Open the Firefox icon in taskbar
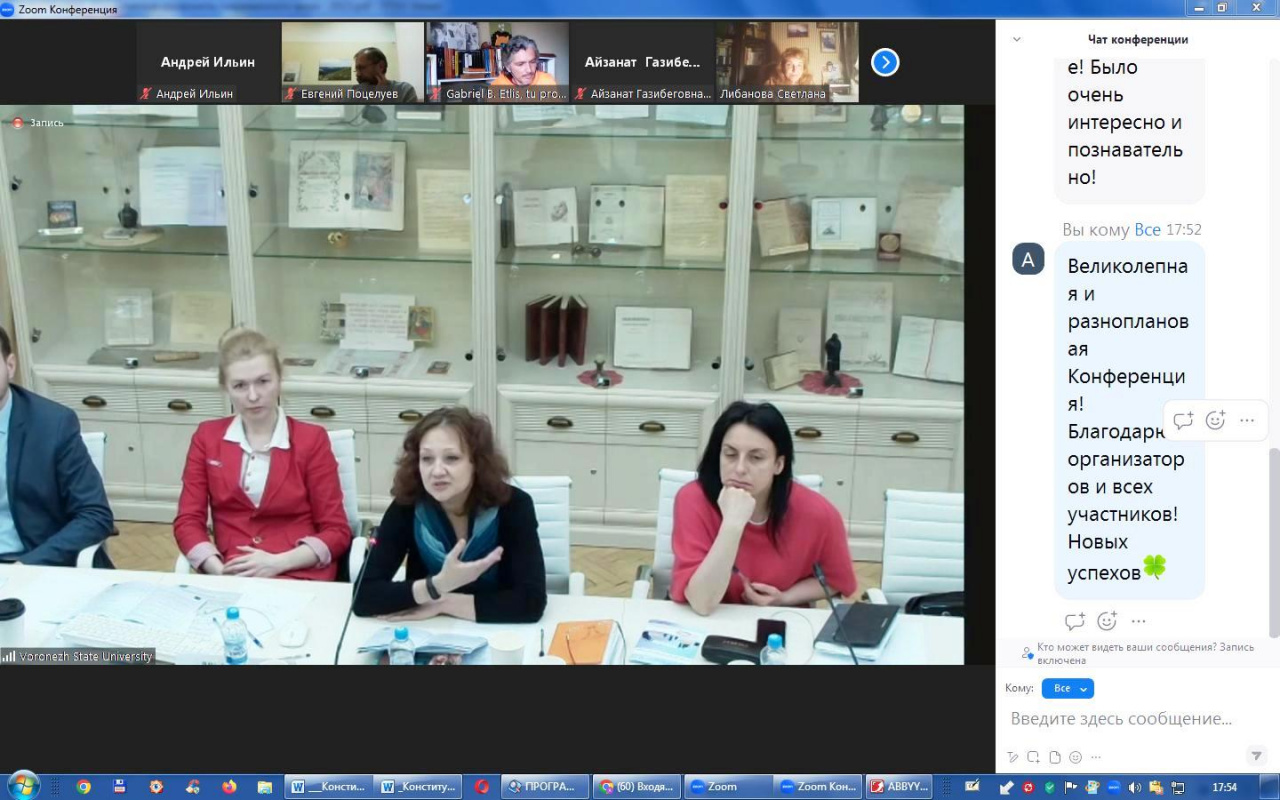The image size is (1280, 800). click(229, 786)
